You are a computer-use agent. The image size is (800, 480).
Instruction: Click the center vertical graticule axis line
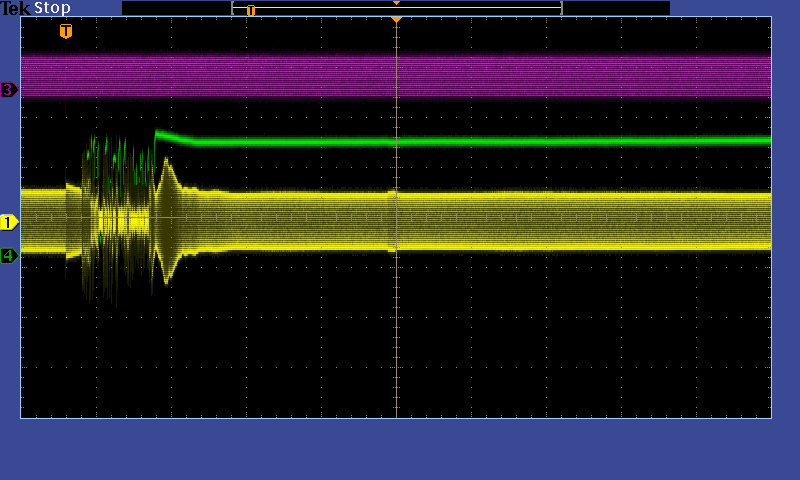(x=397, y=330)
